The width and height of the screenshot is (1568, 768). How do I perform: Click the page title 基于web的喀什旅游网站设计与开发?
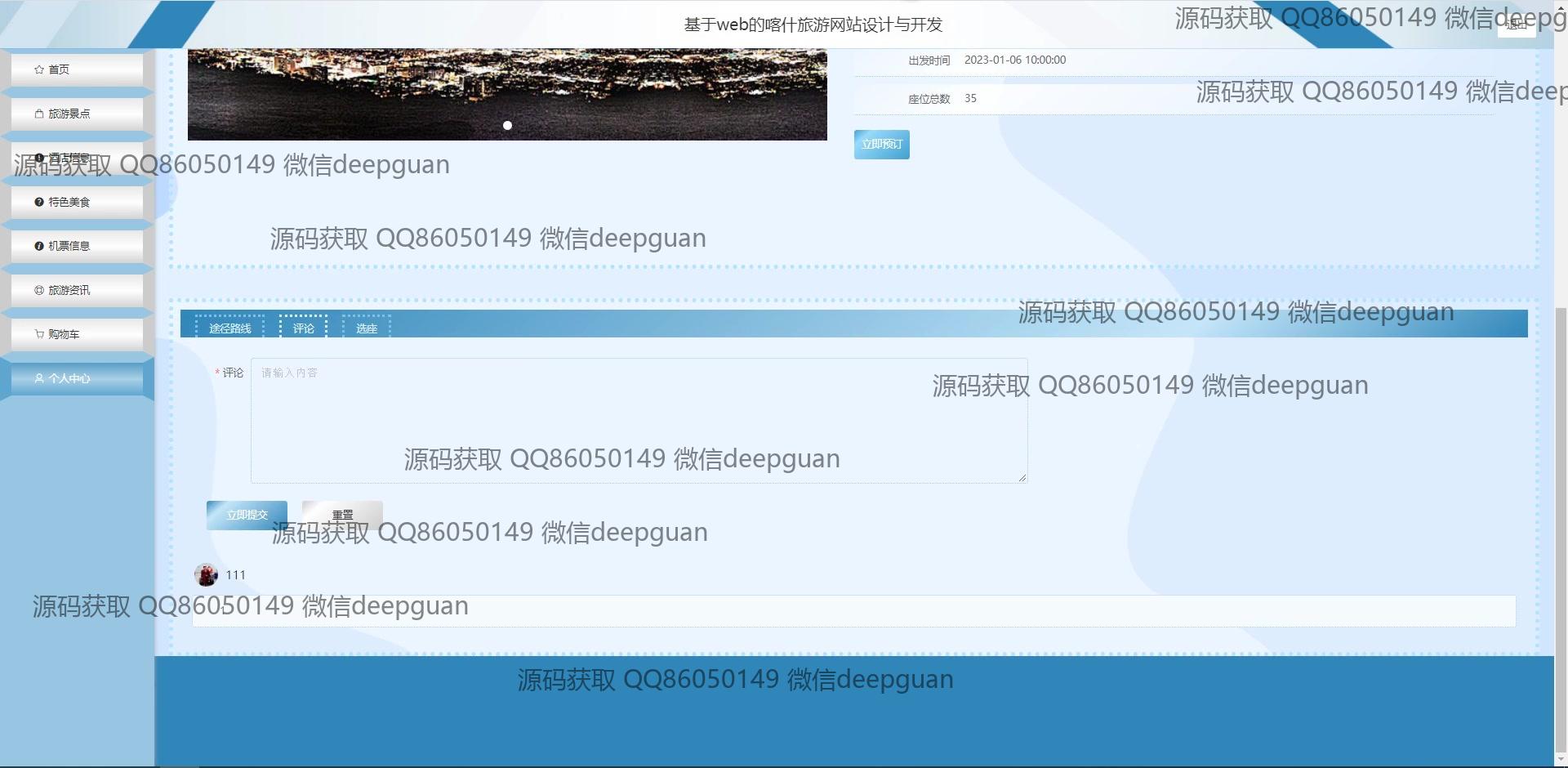pyautogui.click(x=813, y=25)
